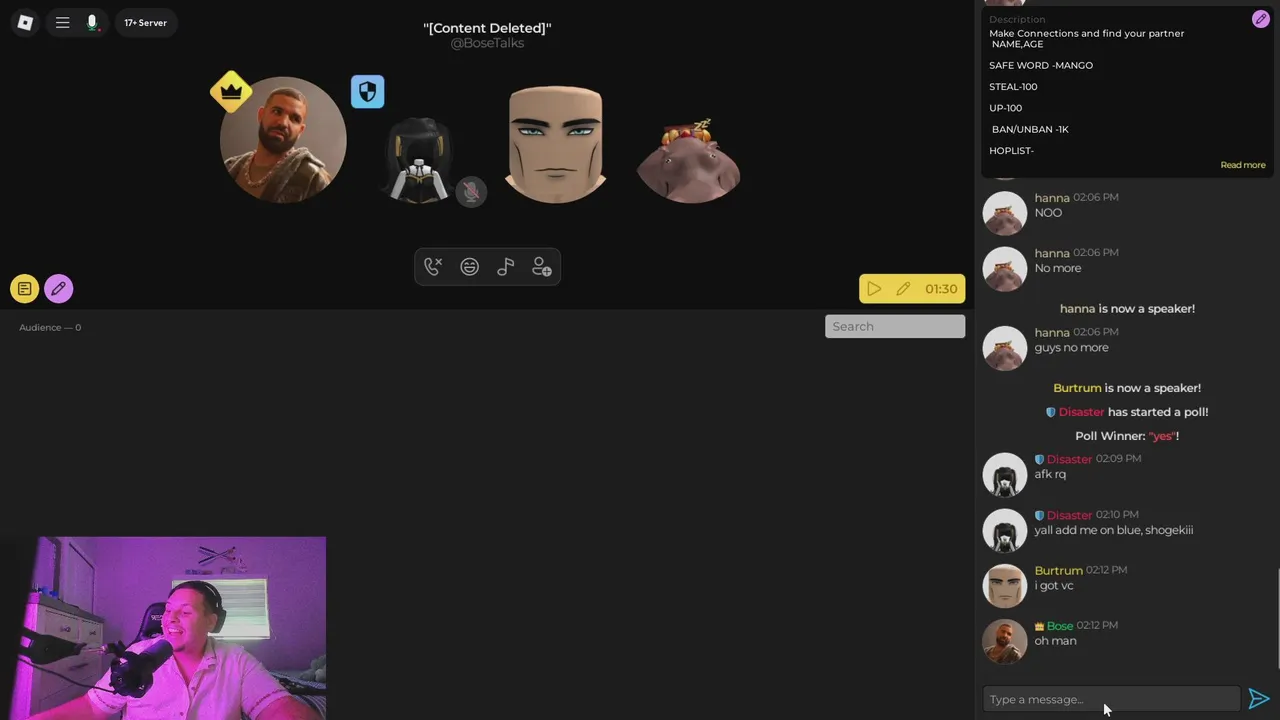Click the Poll Winner yes notice

[x=1127, y=436]
